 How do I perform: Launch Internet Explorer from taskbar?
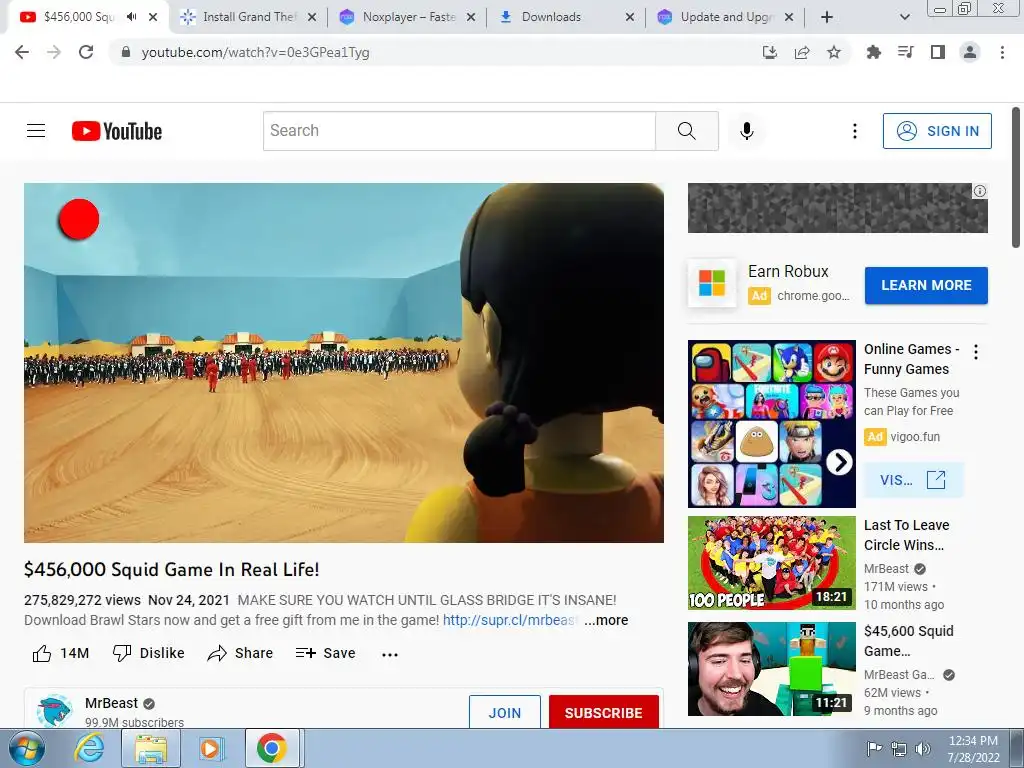tap(88, 748)
